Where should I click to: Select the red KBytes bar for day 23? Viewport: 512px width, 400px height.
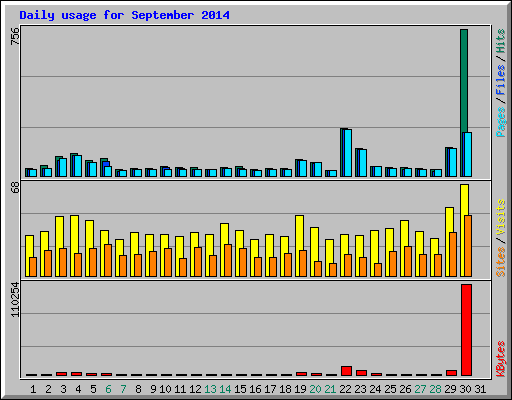coord(361,373)
